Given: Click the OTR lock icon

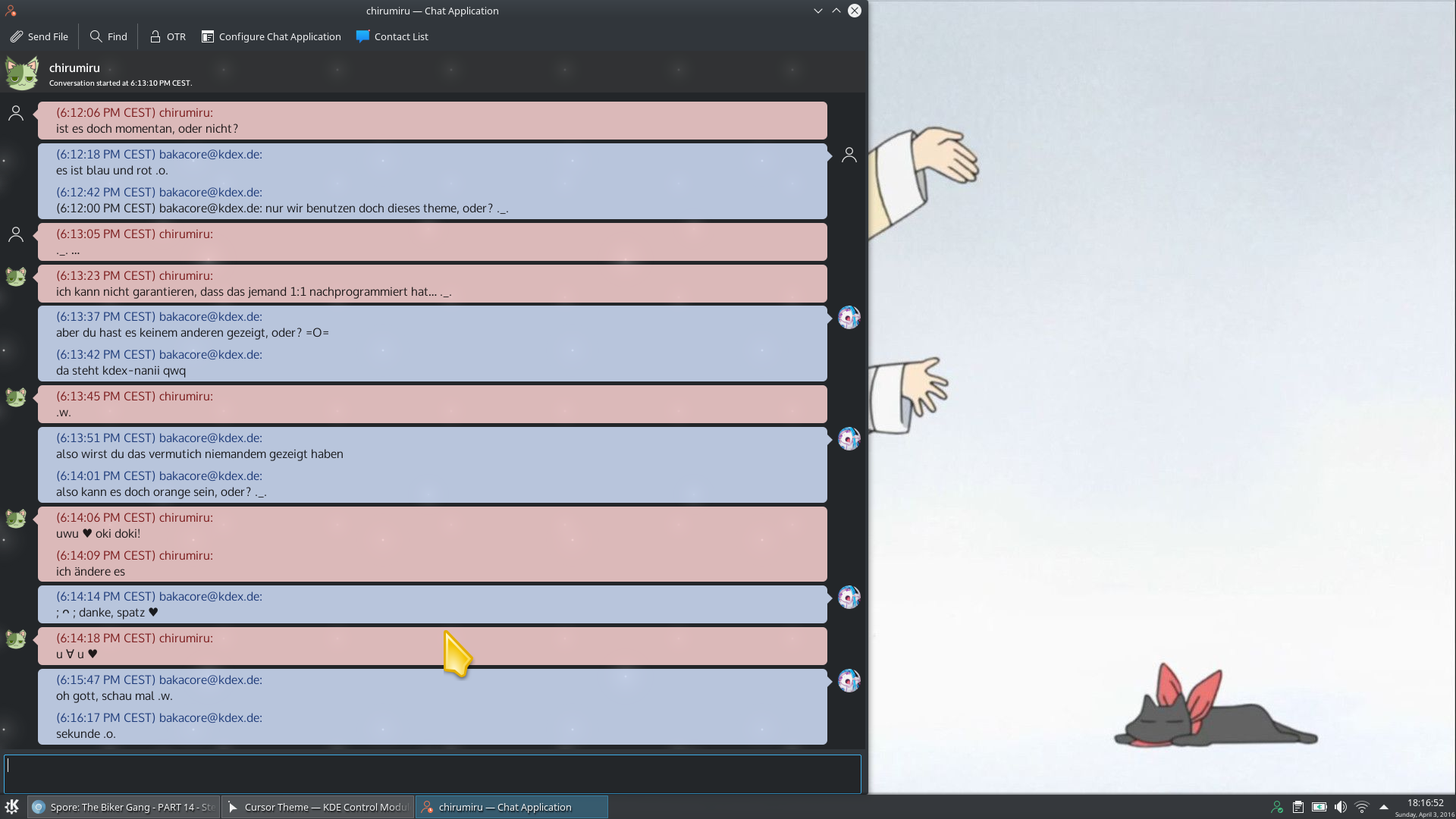Looking at the screenshot, I should [155, 36].
